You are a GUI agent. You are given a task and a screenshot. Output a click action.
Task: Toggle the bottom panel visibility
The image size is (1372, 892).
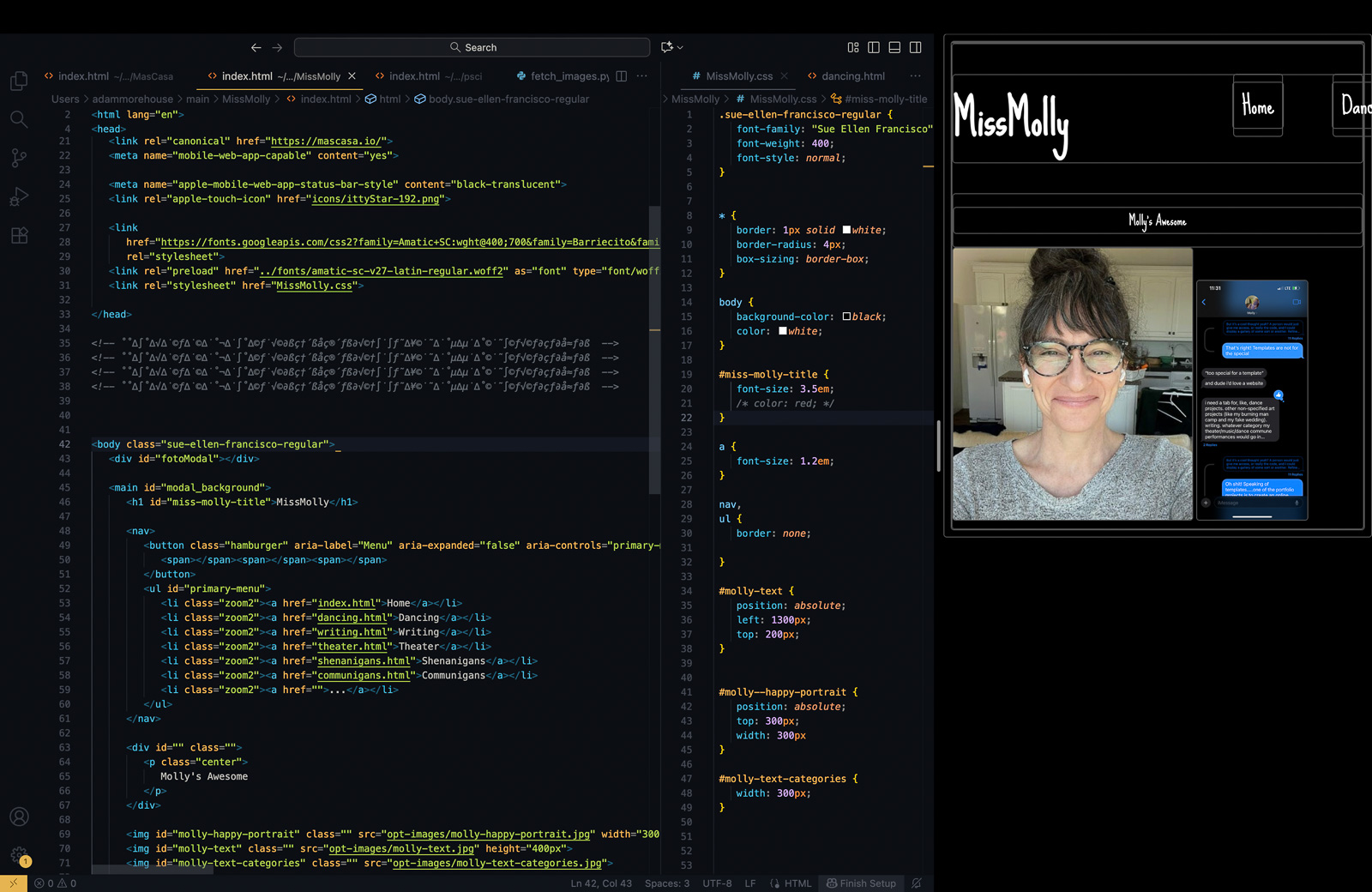(x=894, y=47)
